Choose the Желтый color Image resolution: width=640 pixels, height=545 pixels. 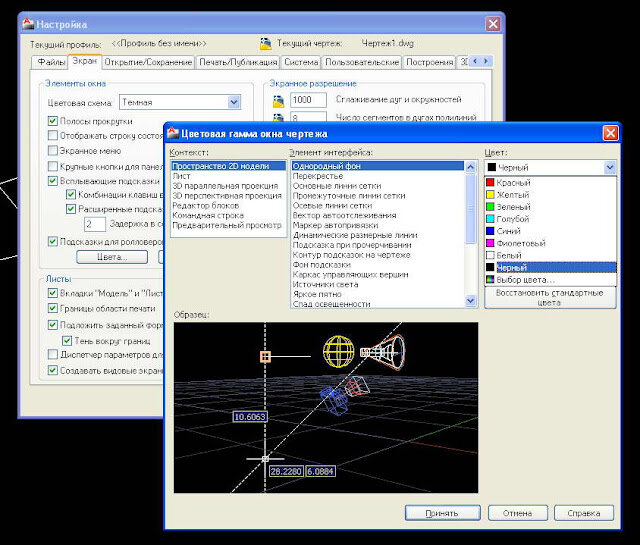[550, 195]
